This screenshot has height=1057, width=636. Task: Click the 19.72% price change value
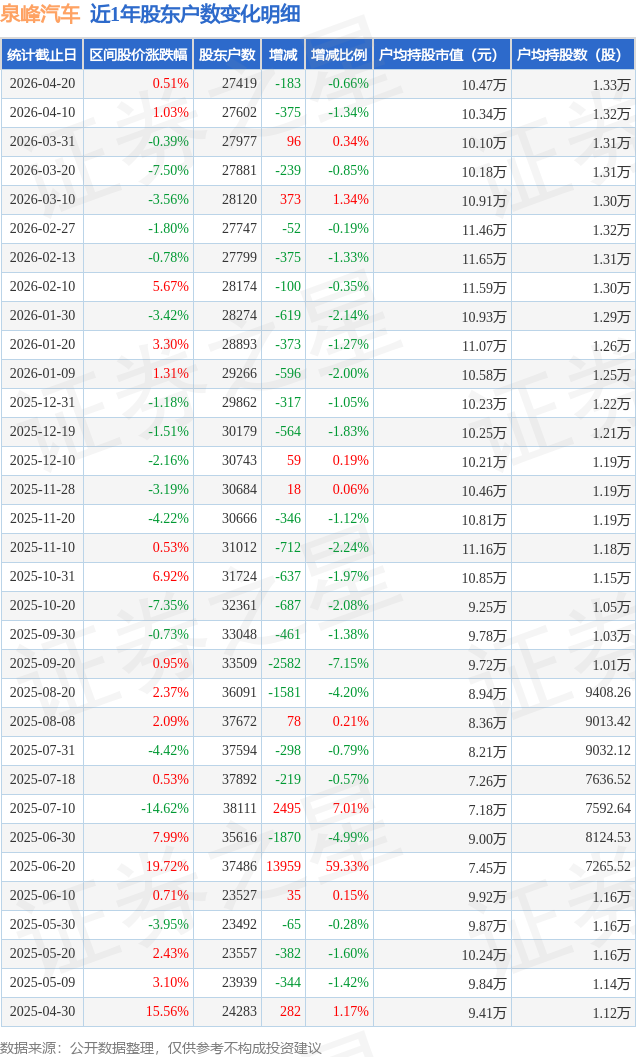coord(167,867)
